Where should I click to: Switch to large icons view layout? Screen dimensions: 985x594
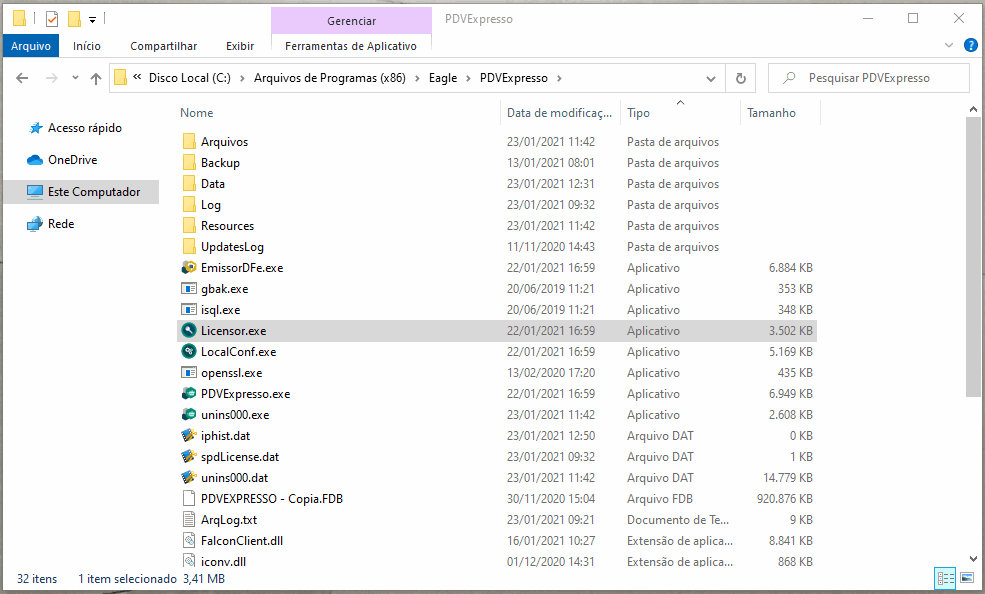(x=967, y=578)
